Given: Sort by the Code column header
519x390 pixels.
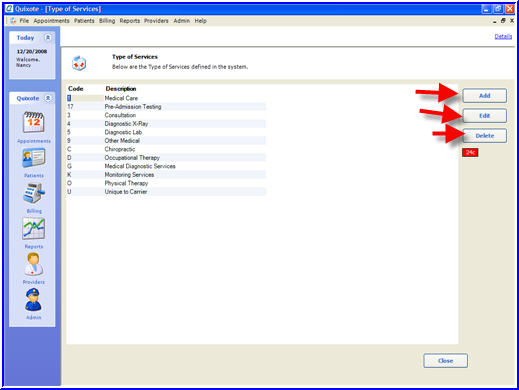Looking at the screenshot, I should [76, 89].
